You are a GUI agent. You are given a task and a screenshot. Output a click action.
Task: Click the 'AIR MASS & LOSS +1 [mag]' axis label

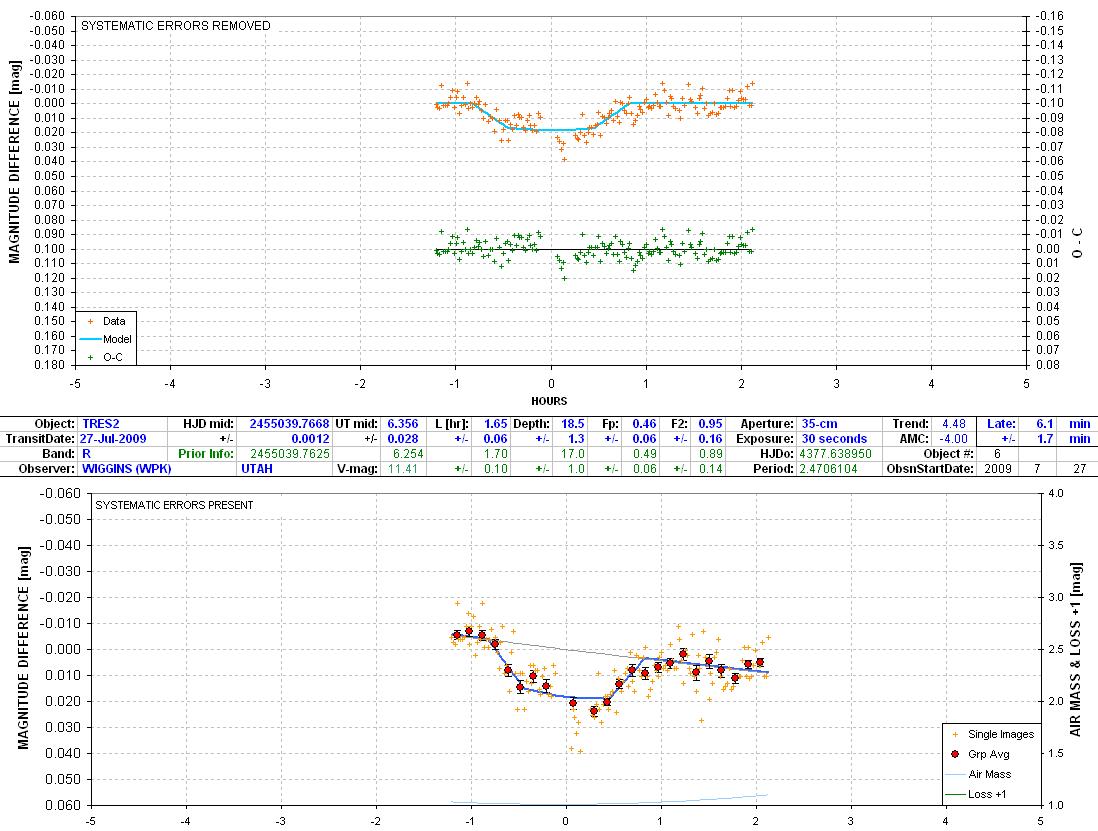pyautogui.click(x=1076, y=649)
